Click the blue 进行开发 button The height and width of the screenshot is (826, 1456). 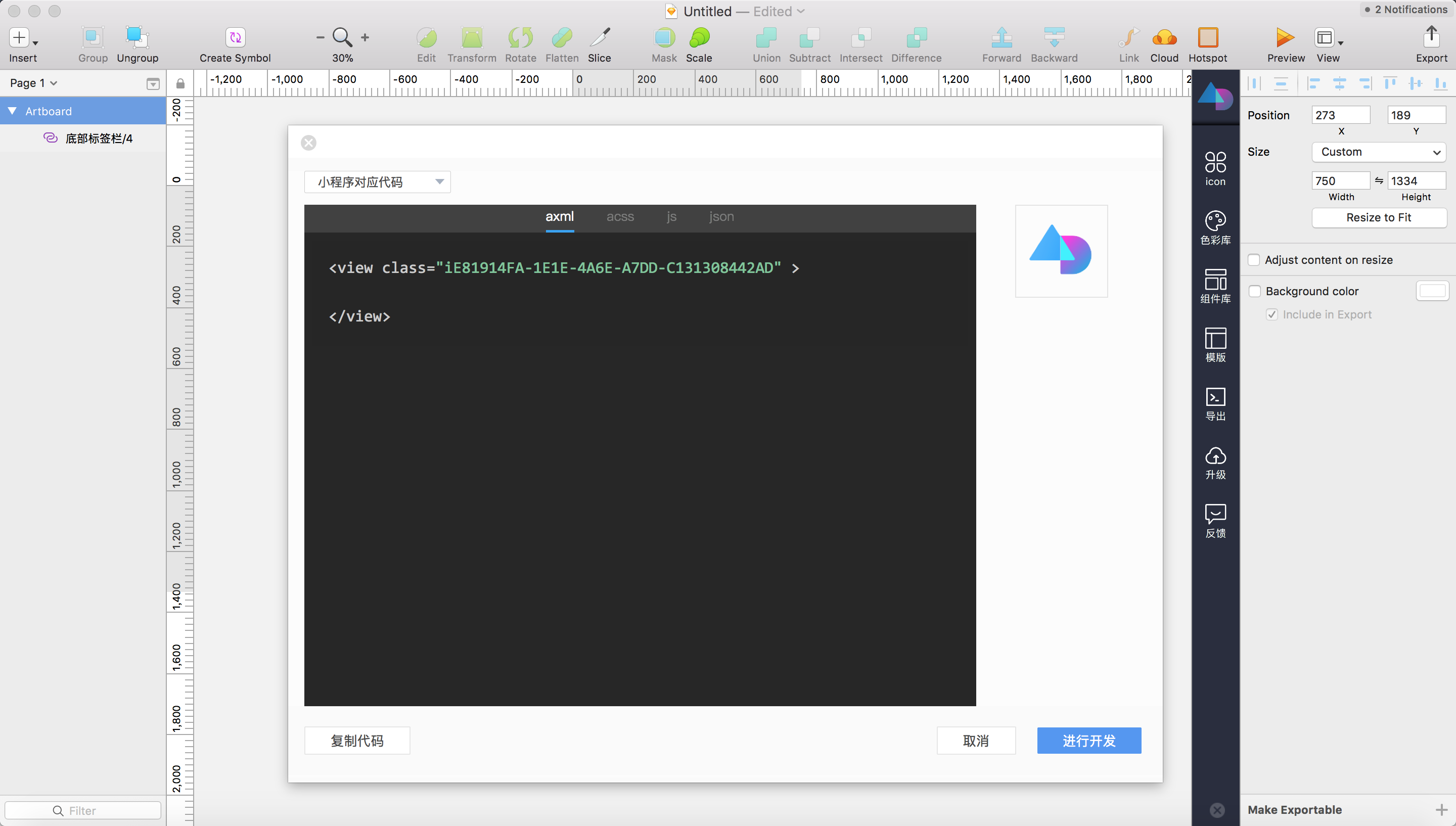click(x=1088, y=741)
